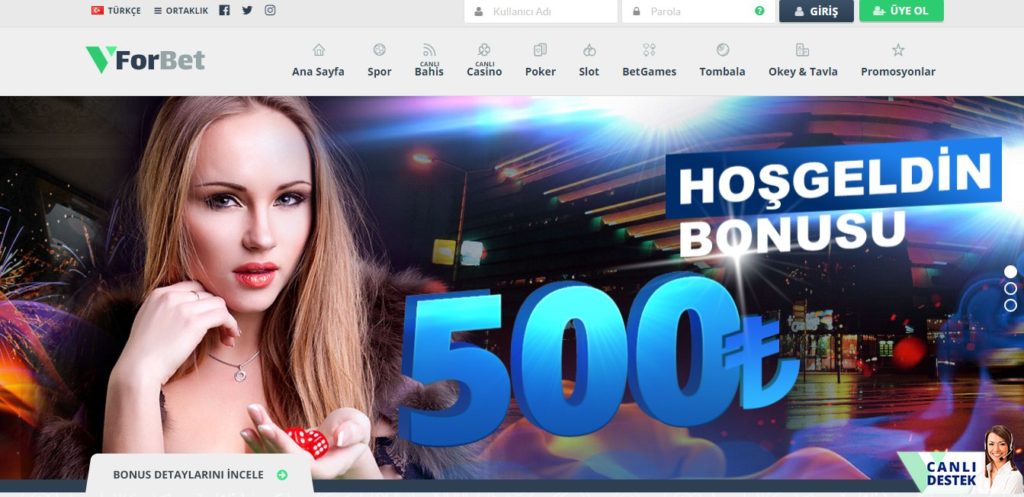Click the Turkish flag language icon
This screenshot has height=497, width=1024.
pos(97,10)
